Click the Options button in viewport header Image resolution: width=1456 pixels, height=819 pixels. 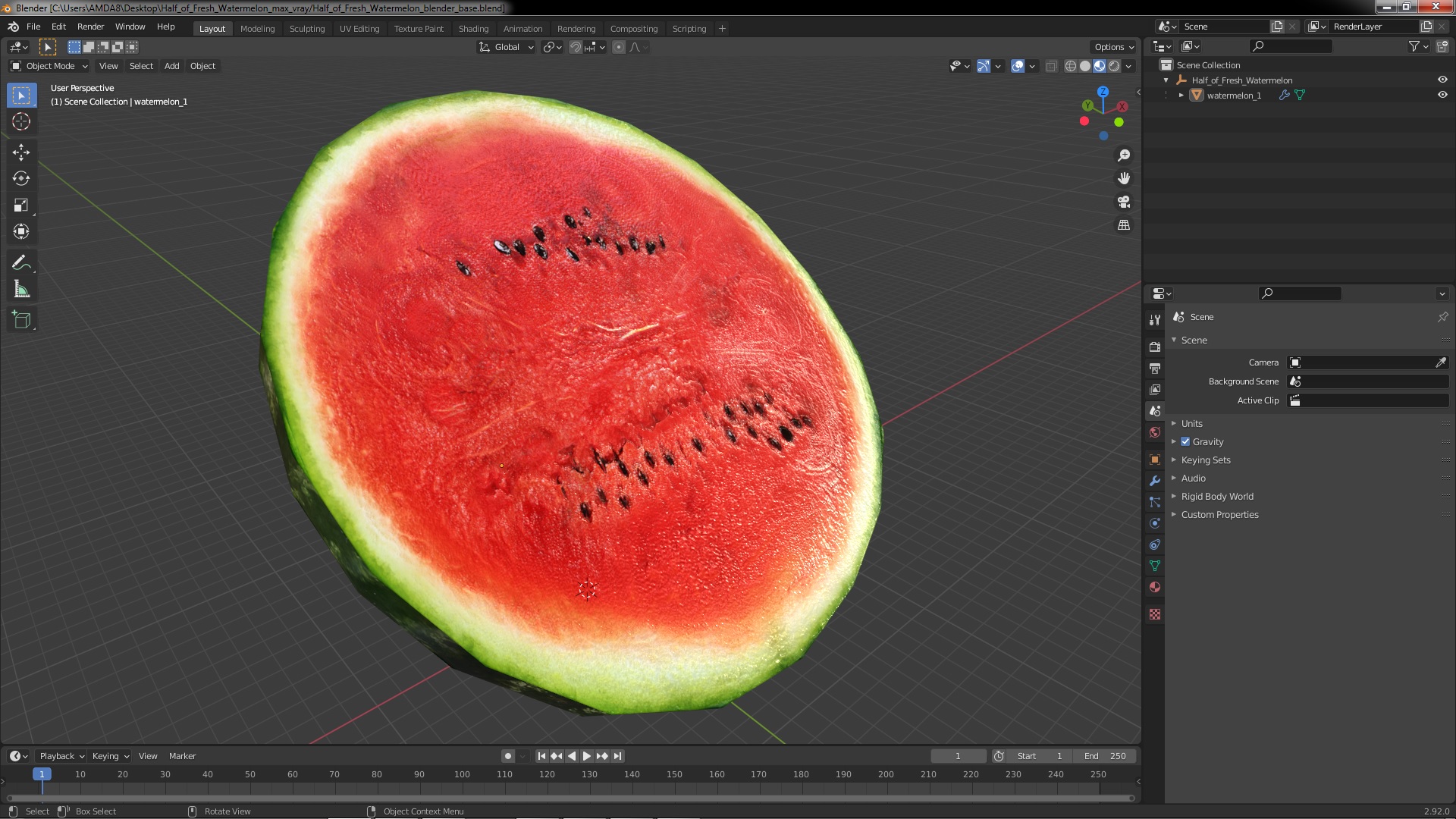1113,47
